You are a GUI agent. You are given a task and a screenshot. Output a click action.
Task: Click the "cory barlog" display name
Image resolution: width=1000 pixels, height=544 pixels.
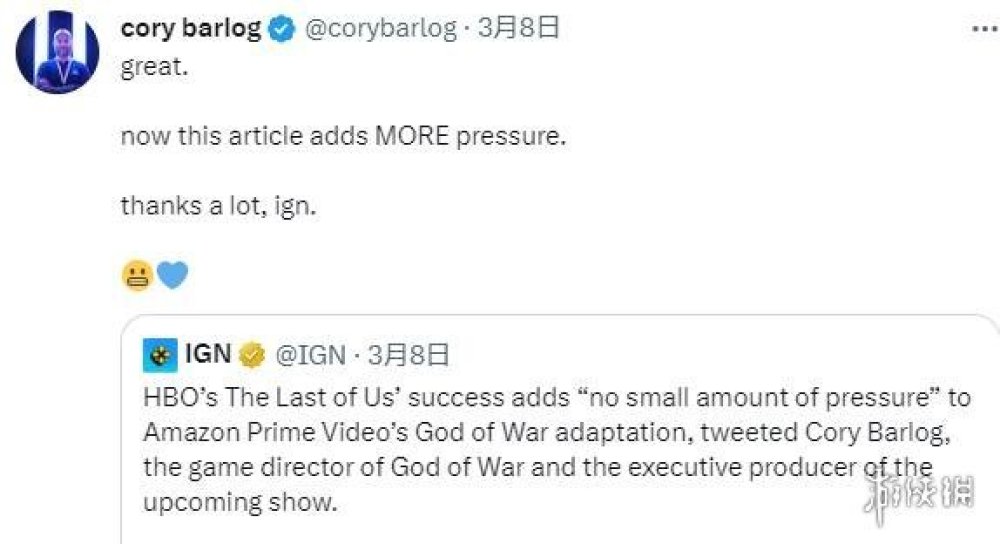click(x=190, y=29)
